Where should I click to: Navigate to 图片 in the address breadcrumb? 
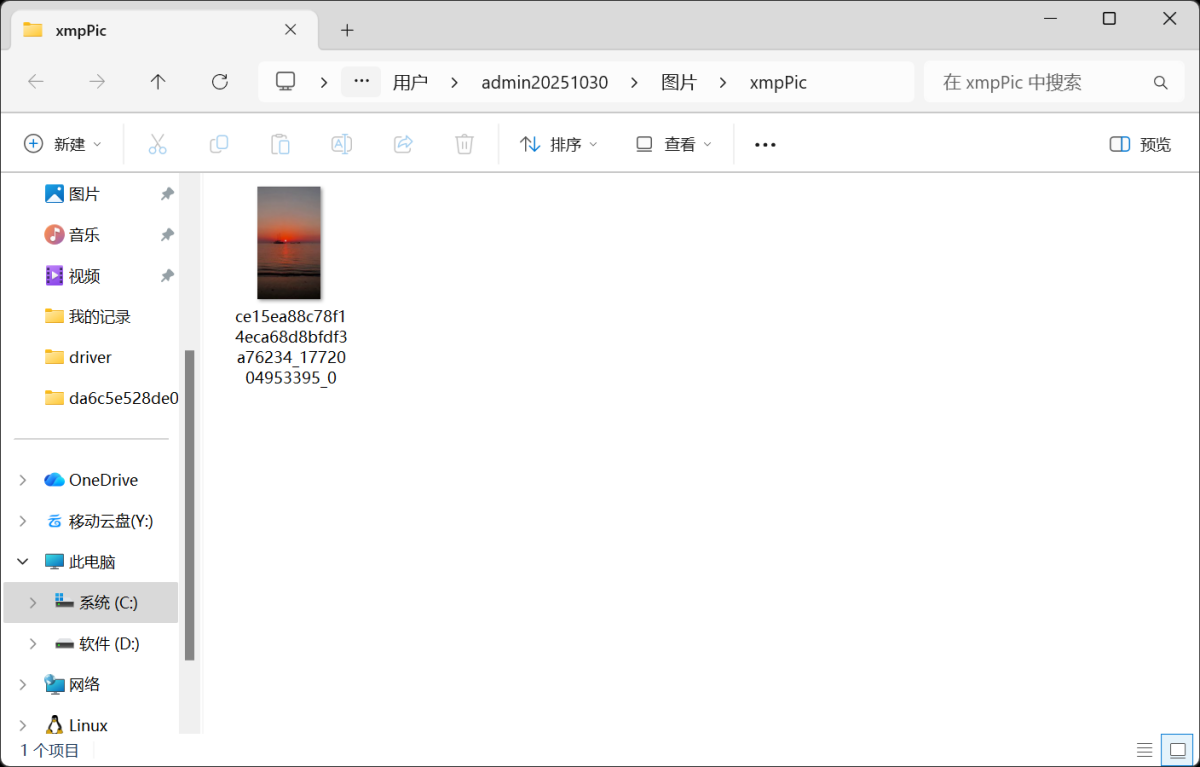point(679,82)
